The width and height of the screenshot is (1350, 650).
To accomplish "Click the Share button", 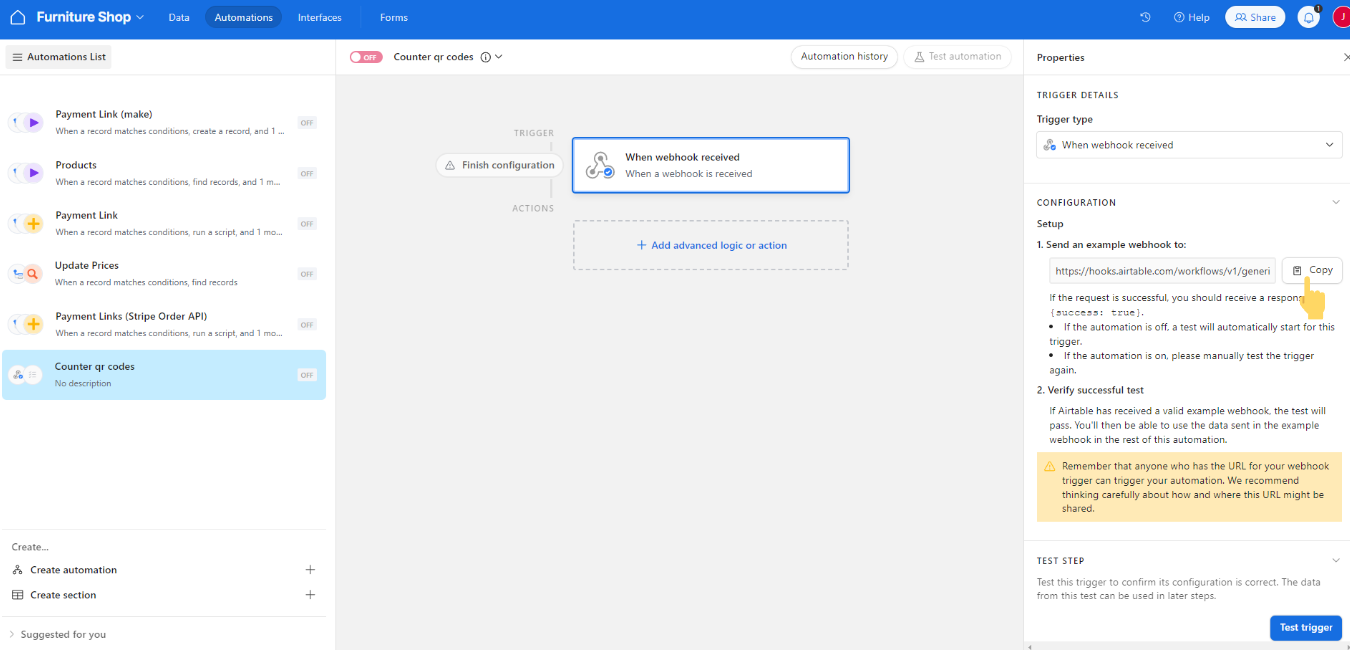I will (x=1255, y=17).
